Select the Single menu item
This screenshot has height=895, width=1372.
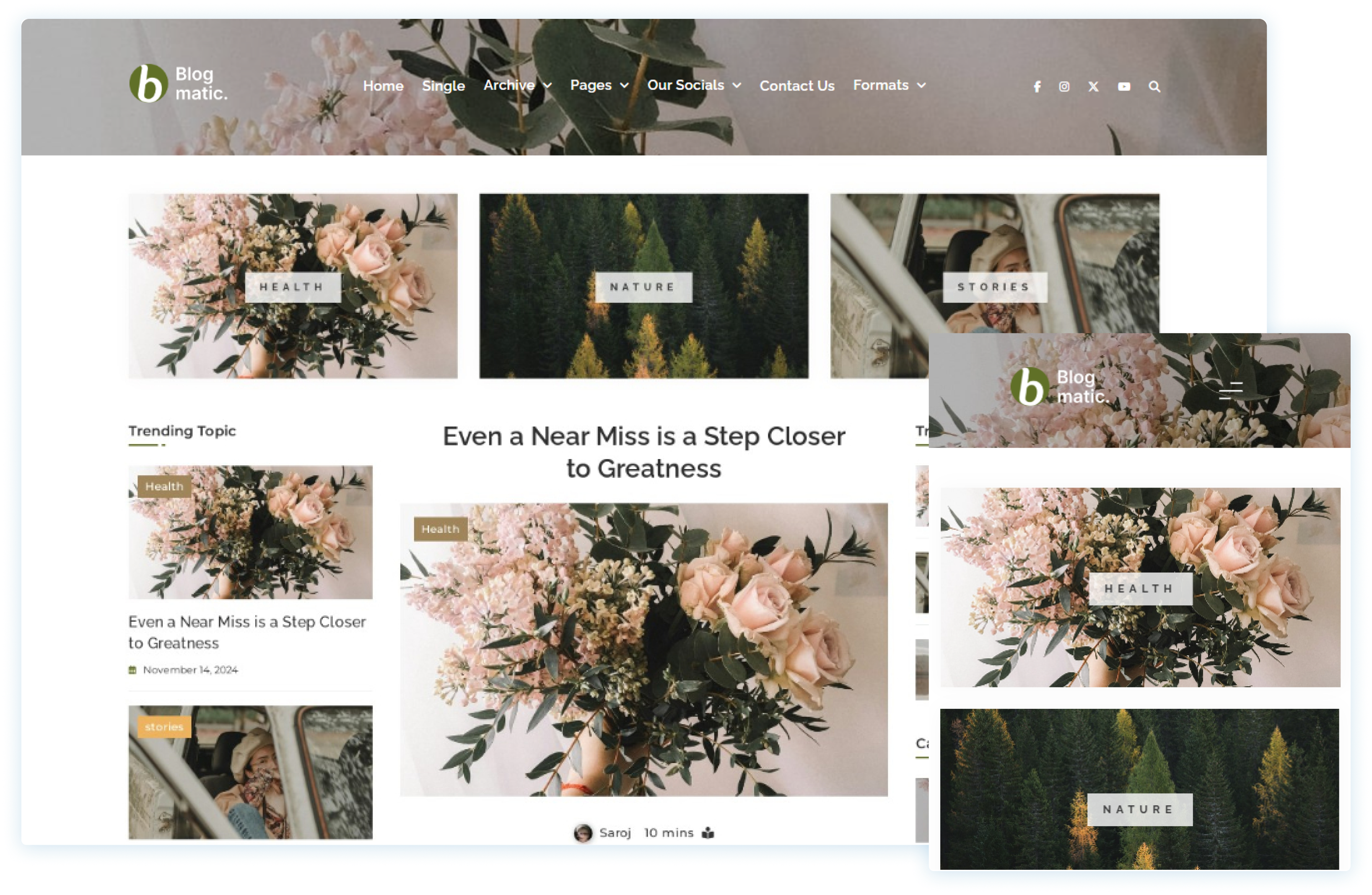coord(443,86)
